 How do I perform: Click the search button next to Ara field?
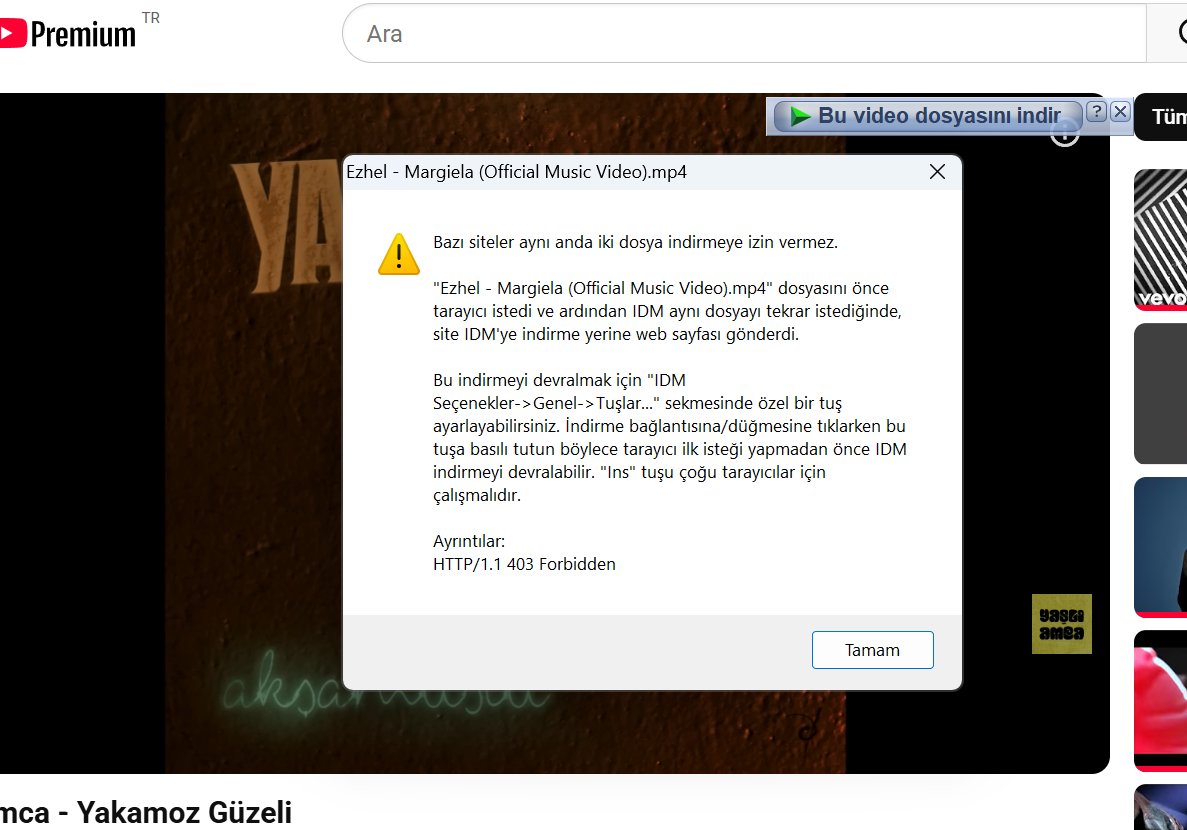(1168, 33)
